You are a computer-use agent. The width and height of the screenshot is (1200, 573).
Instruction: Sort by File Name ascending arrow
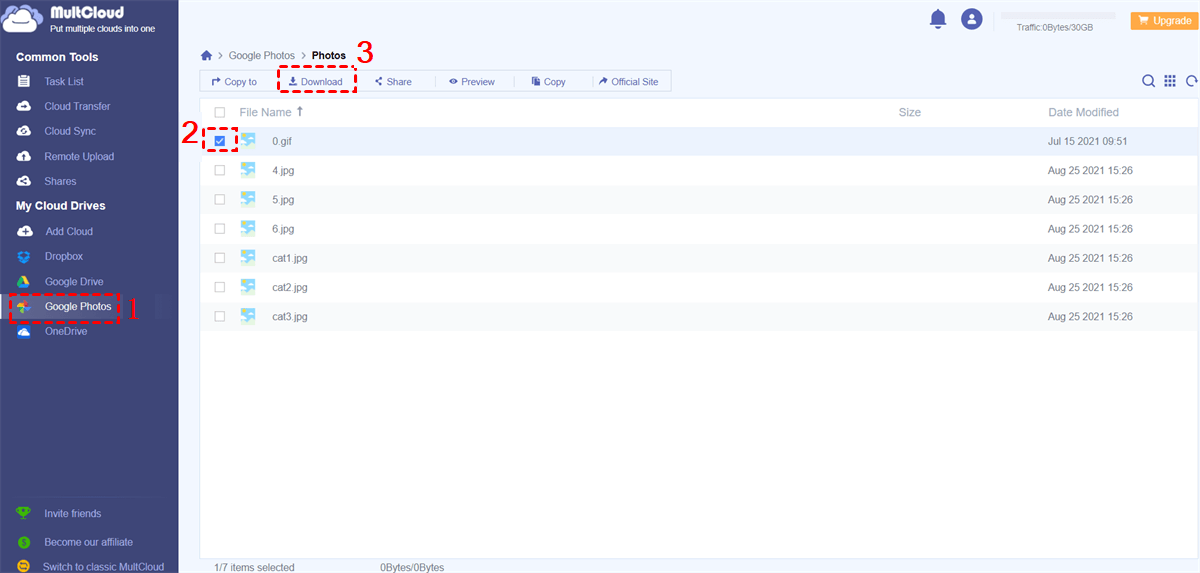300,112
